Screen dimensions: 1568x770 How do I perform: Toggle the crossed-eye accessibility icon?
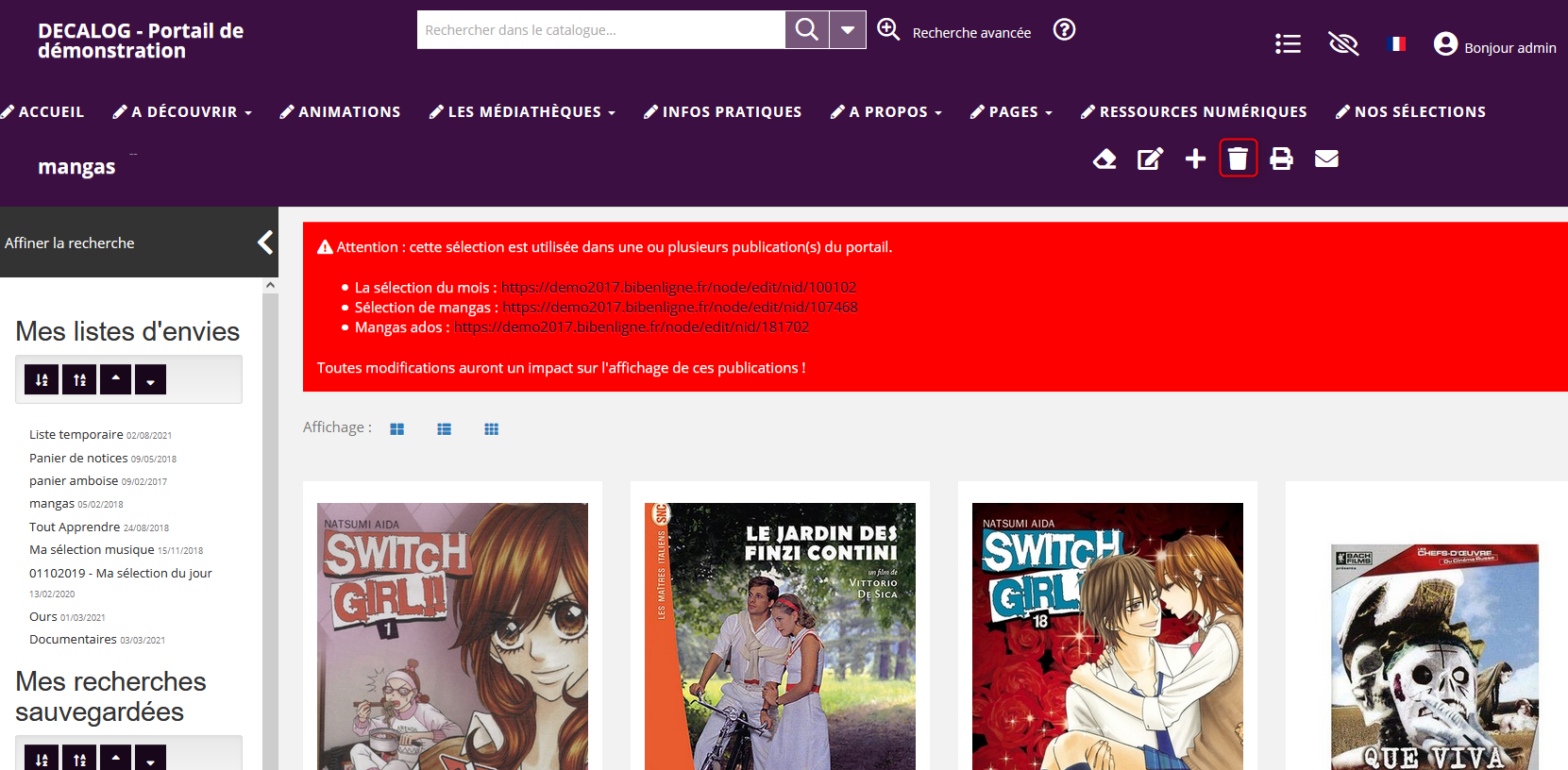[1343, 43]
